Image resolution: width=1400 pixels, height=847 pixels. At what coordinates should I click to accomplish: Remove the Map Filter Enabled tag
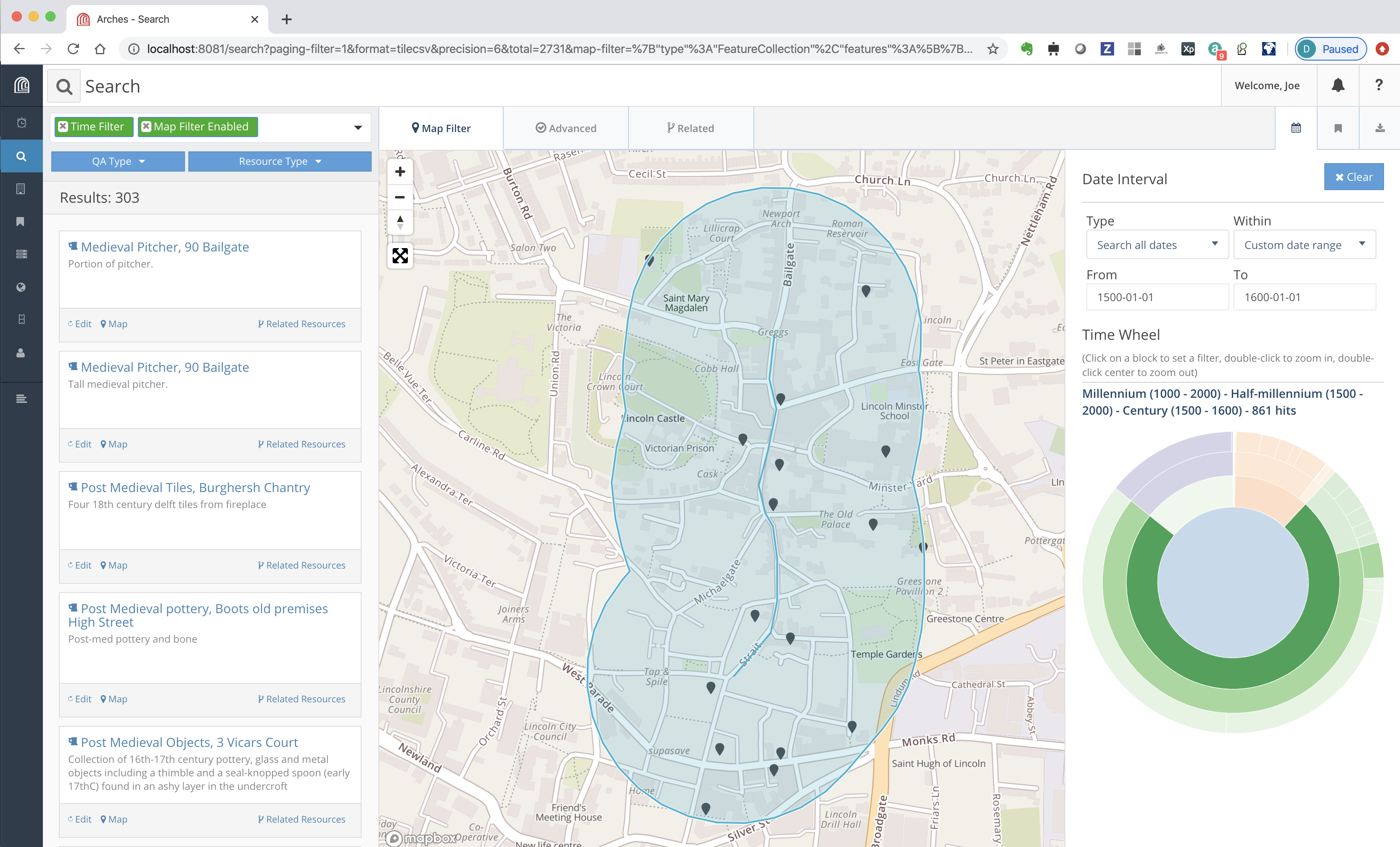146,127
